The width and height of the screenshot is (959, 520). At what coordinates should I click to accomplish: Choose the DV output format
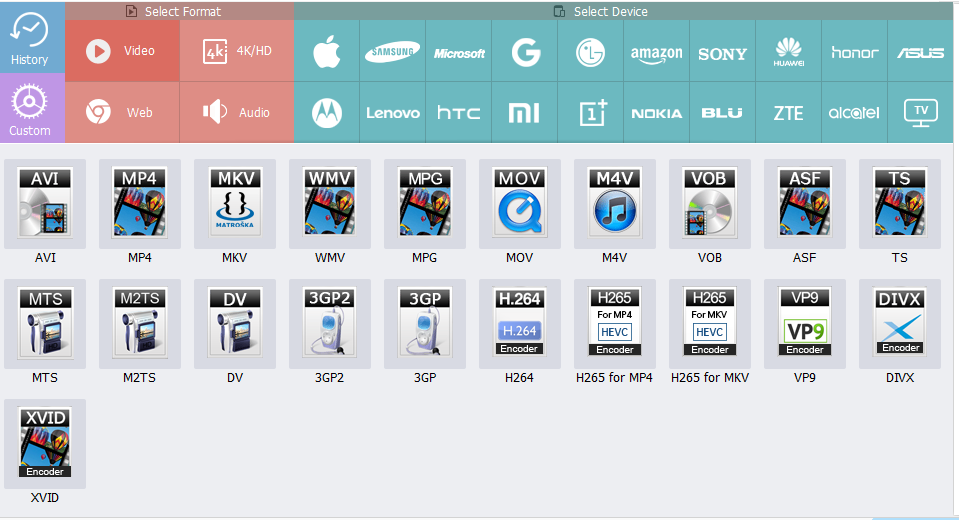235,324
